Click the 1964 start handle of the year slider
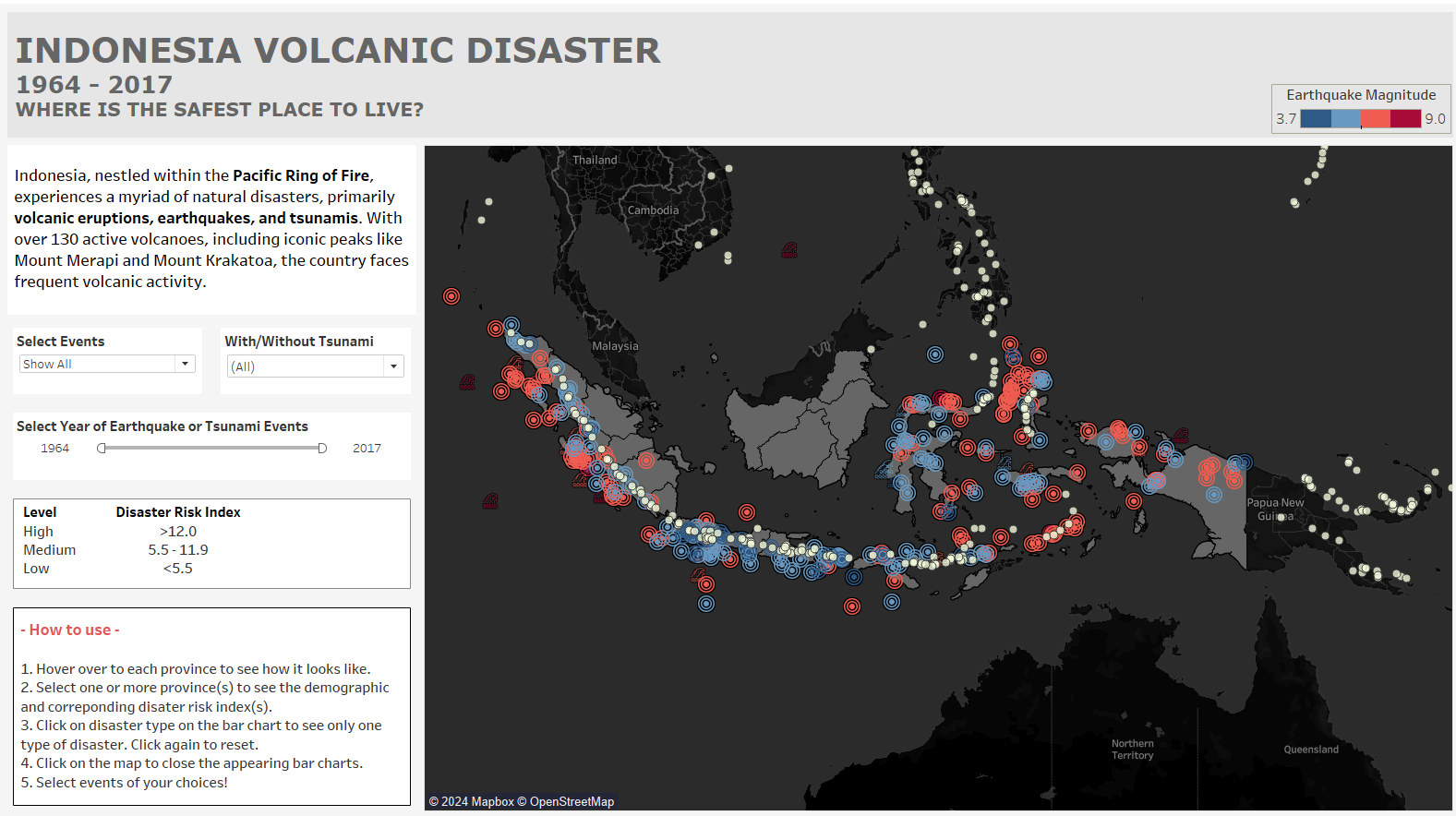 pos(102,449)
